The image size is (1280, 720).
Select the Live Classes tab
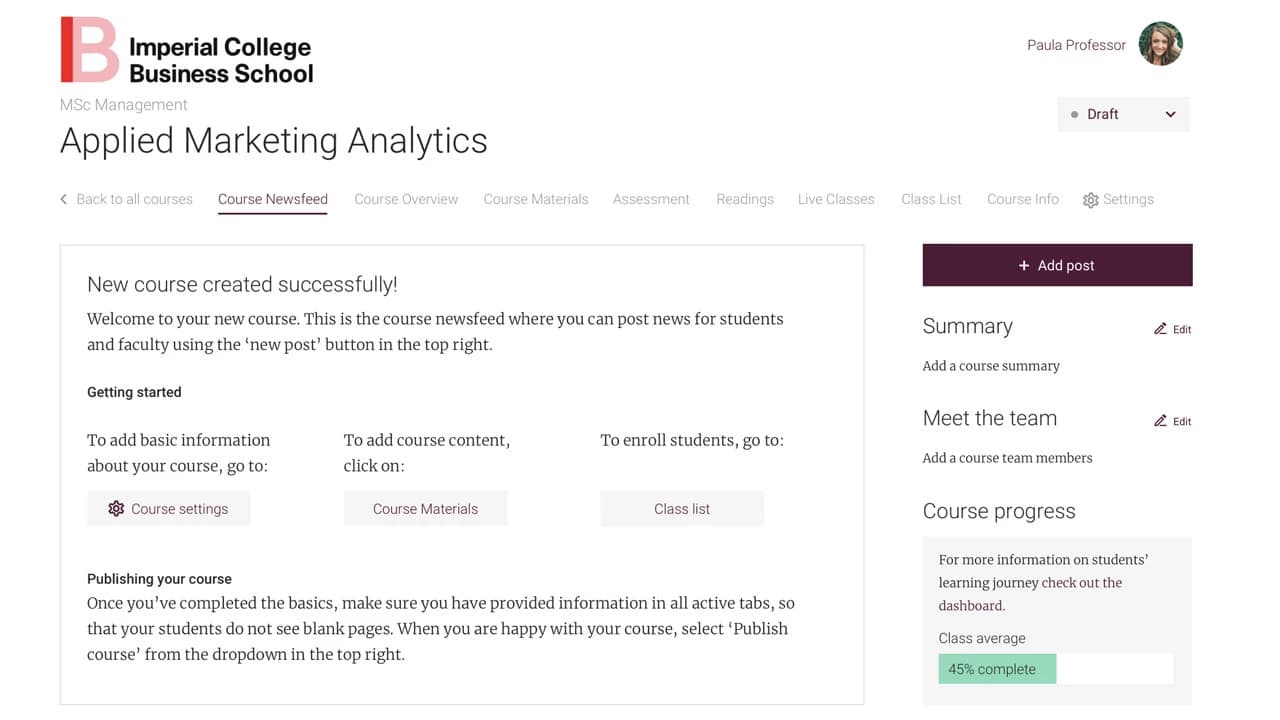point(836,199)
